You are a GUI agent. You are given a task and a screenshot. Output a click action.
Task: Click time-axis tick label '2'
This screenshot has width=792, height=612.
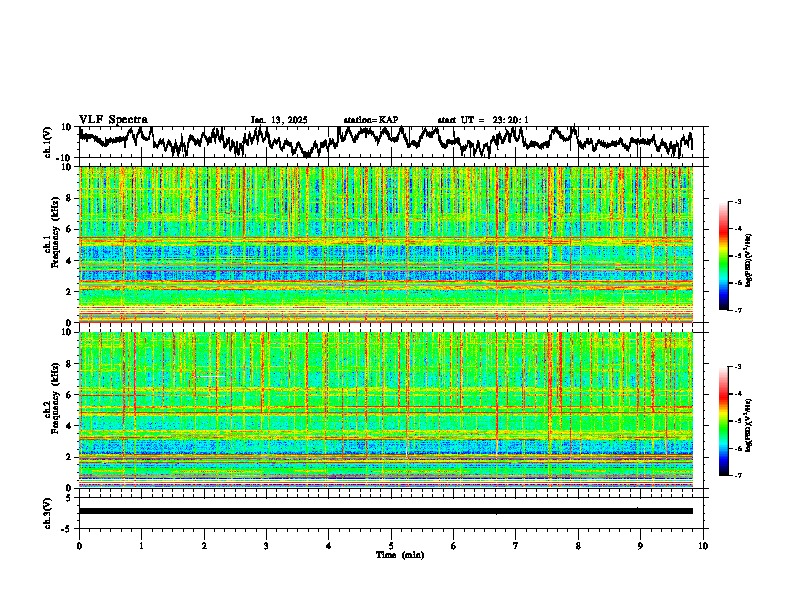pyautogui.click(x=204, y=546)
